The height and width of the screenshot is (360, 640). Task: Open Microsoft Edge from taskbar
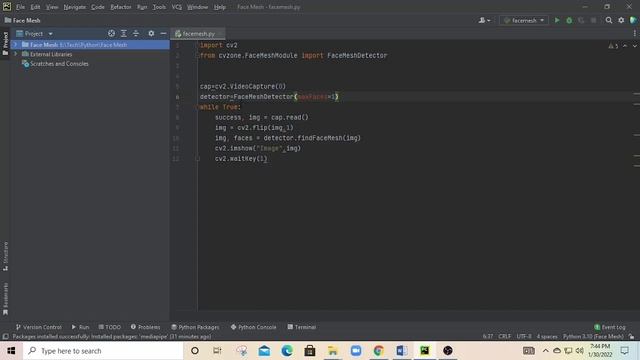click(287, 351)
